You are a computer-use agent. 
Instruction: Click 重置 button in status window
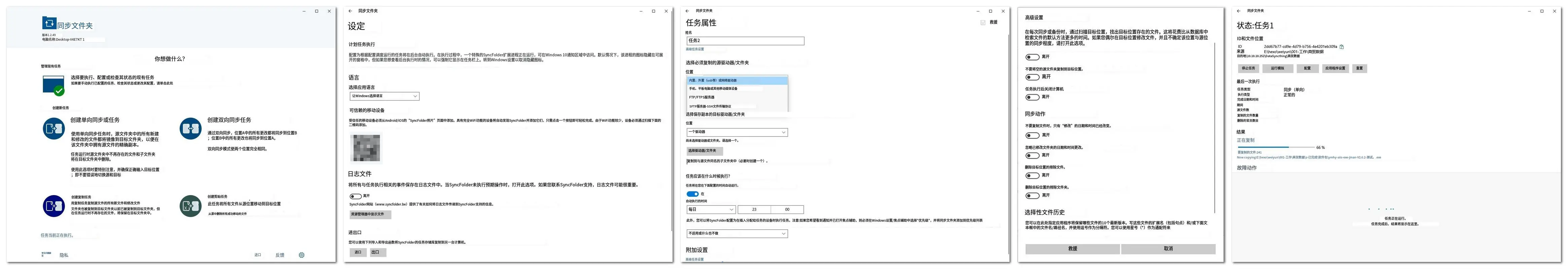tap(1359, 68)
